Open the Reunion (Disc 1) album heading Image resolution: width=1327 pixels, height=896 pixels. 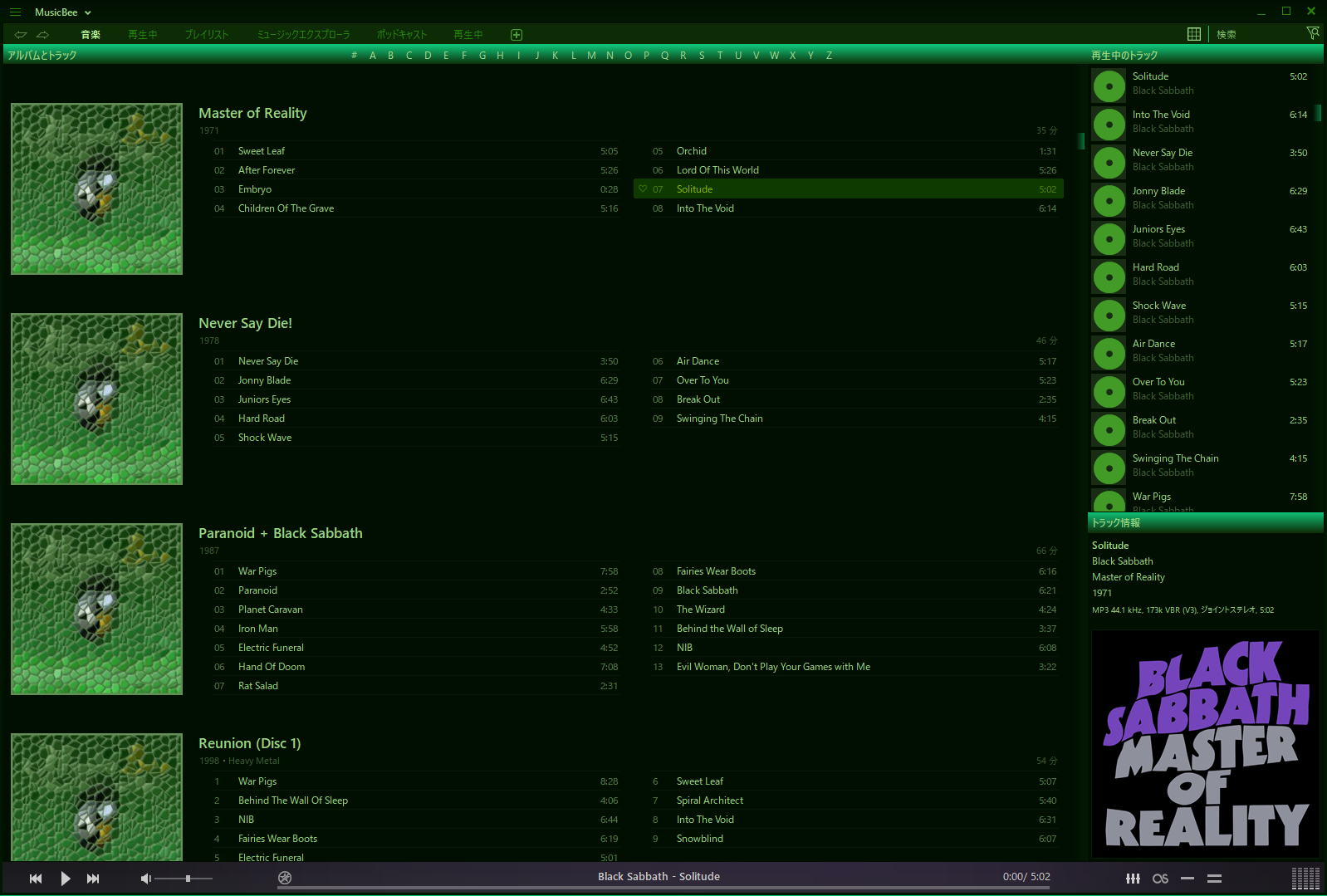pyautogui.click(x=250, y=743)
